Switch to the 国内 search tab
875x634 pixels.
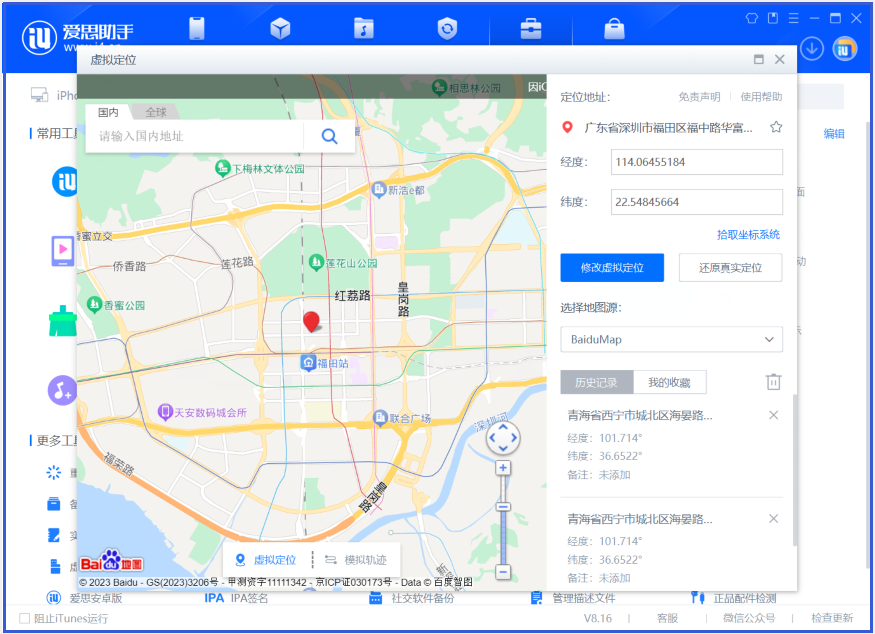pos(108,112)
